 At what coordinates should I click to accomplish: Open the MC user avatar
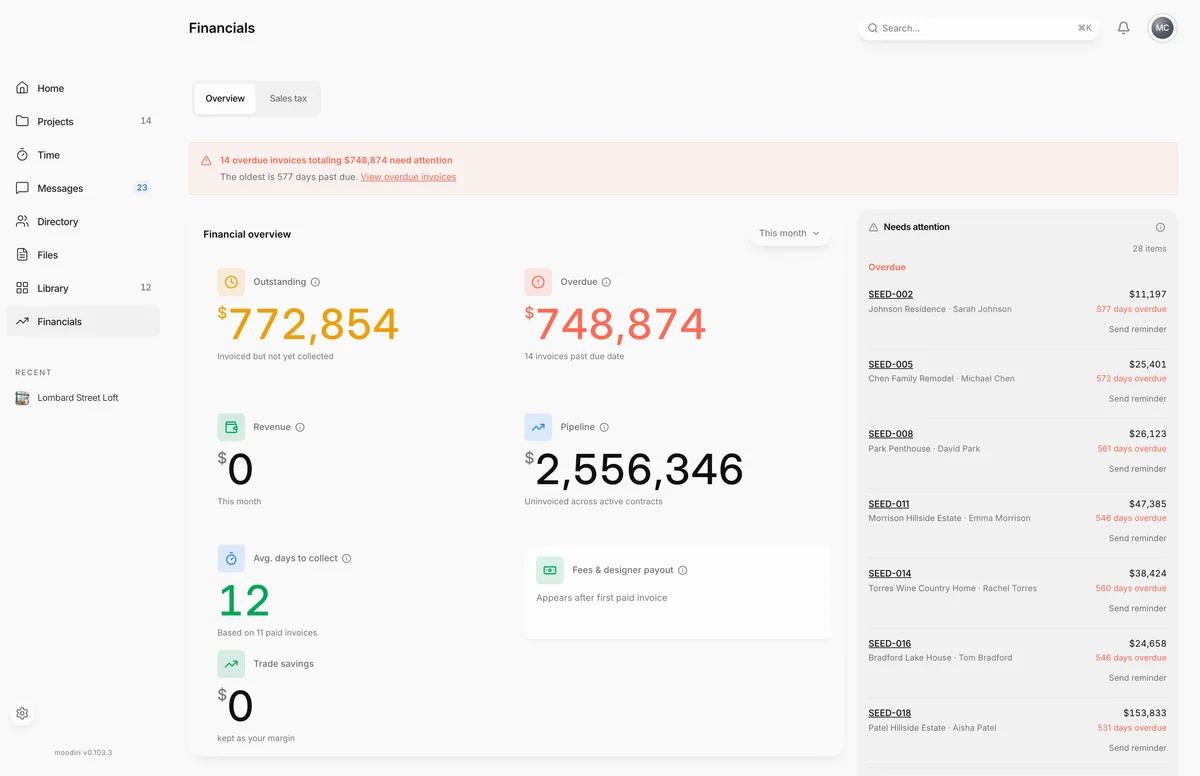point(1162,28)
